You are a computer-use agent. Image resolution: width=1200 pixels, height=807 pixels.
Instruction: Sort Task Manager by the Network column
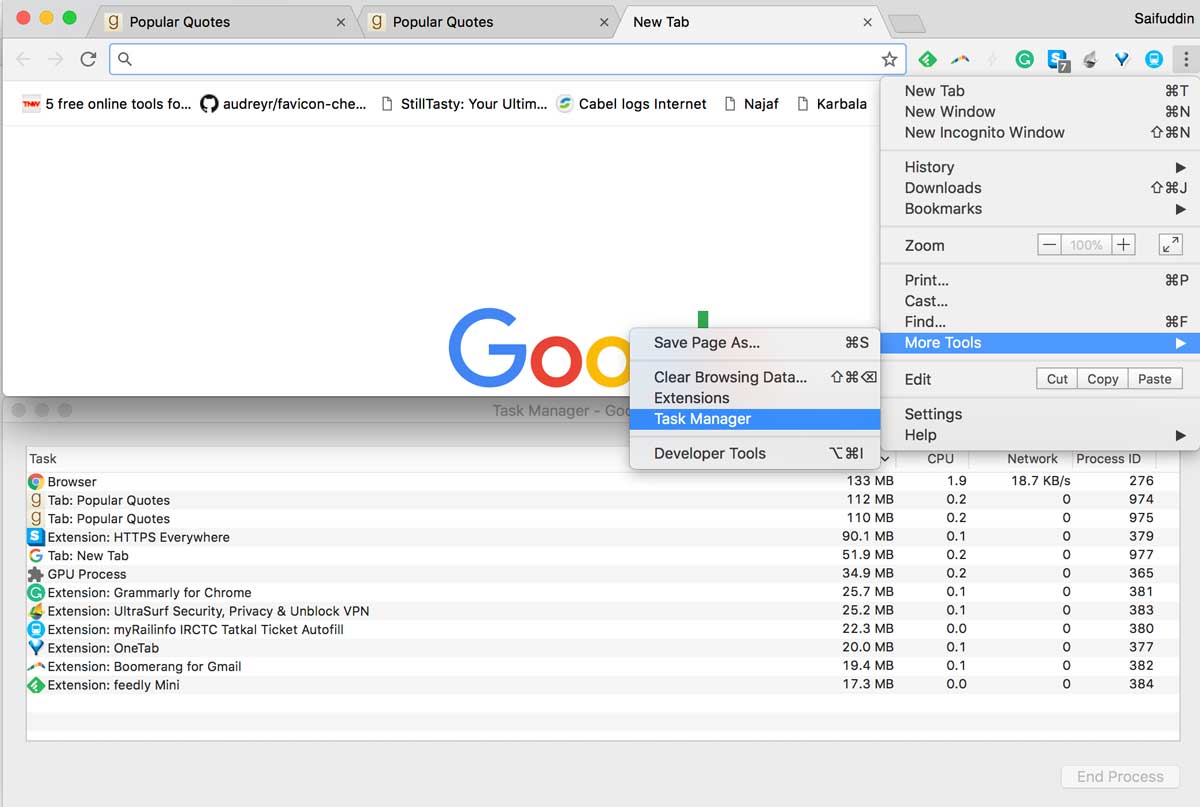coord(1032,459)
